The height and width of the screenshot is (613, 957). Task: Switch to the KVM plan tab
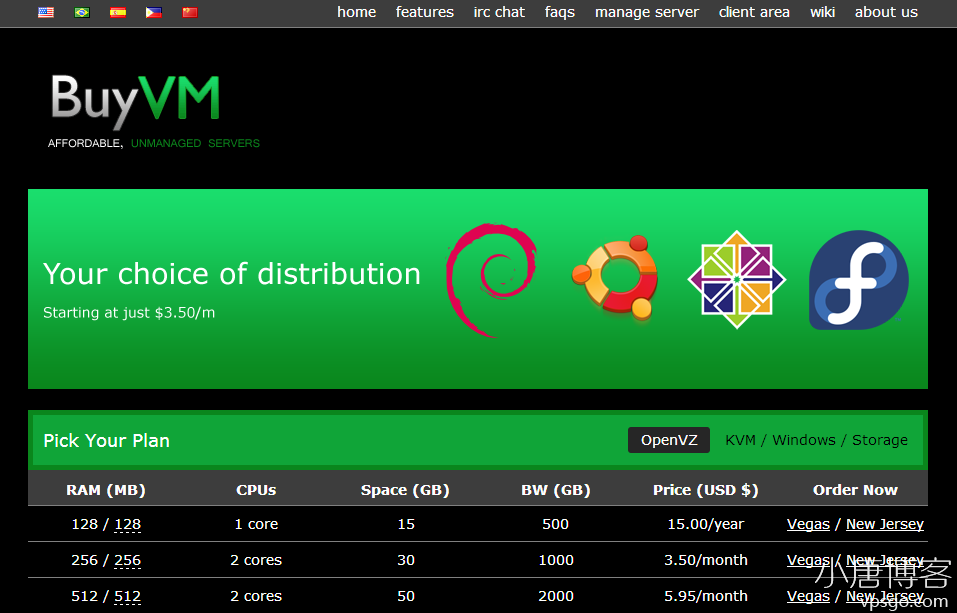tap(740, 440)
